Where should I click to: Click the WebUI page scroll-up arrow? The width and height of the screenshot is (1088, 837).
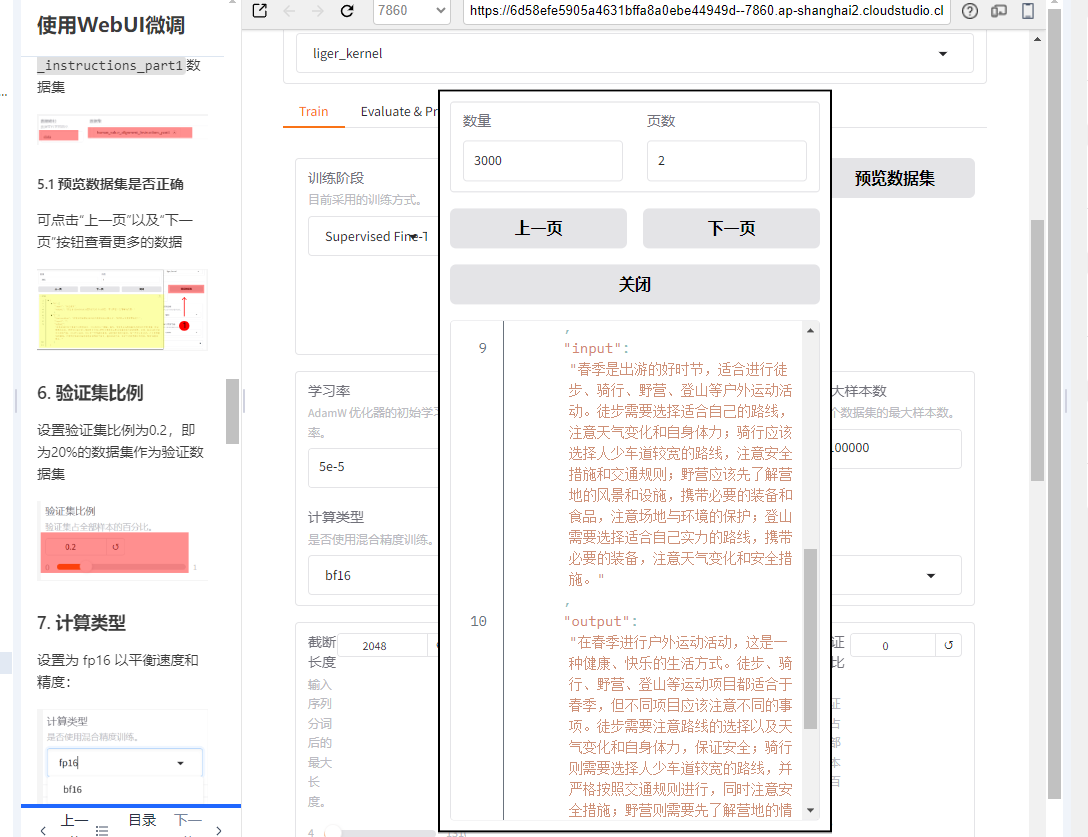tap(1037, 40)
